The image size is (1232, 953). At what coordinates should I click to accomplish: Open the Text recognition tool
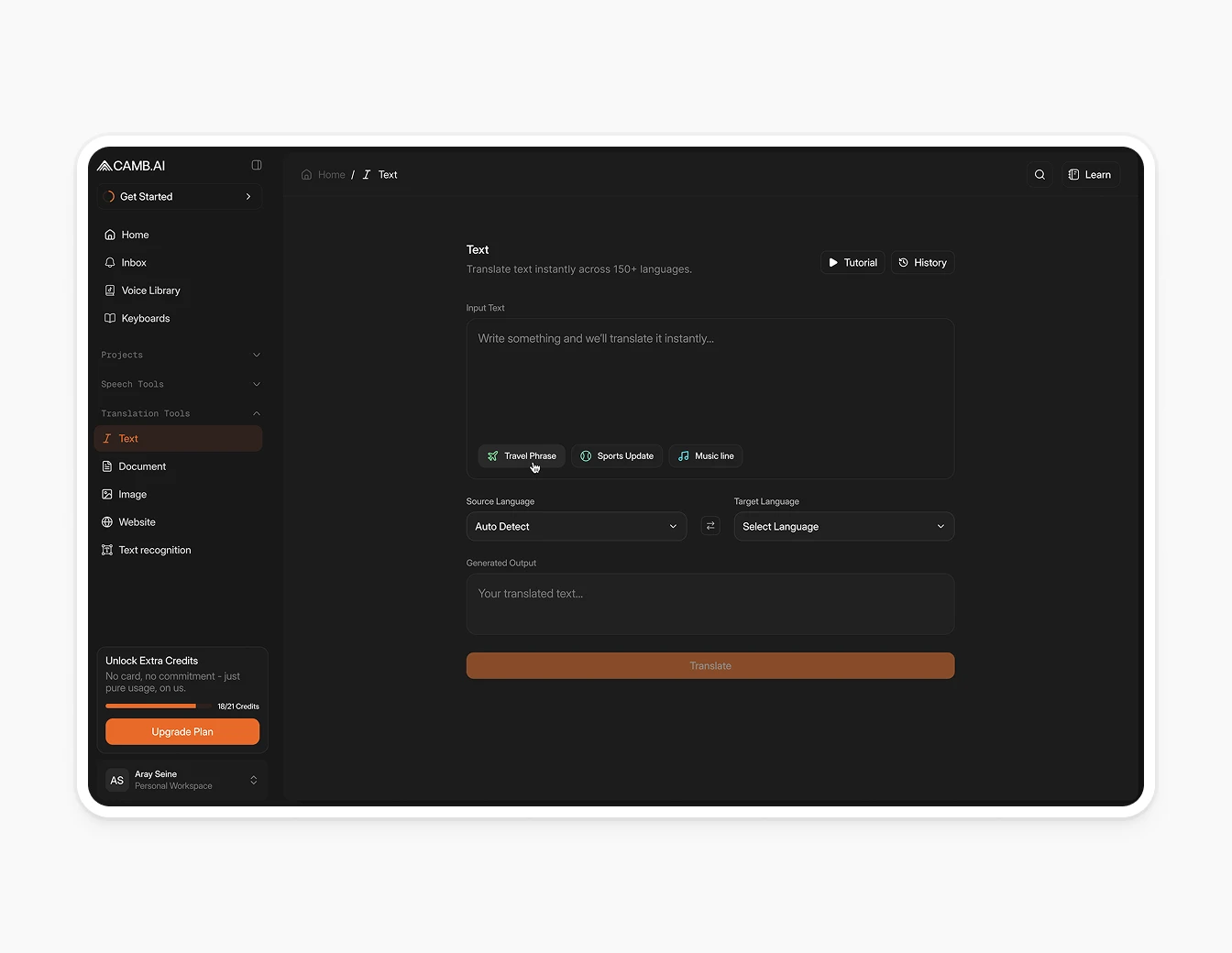pyautogui.click(x=154, y=550)
